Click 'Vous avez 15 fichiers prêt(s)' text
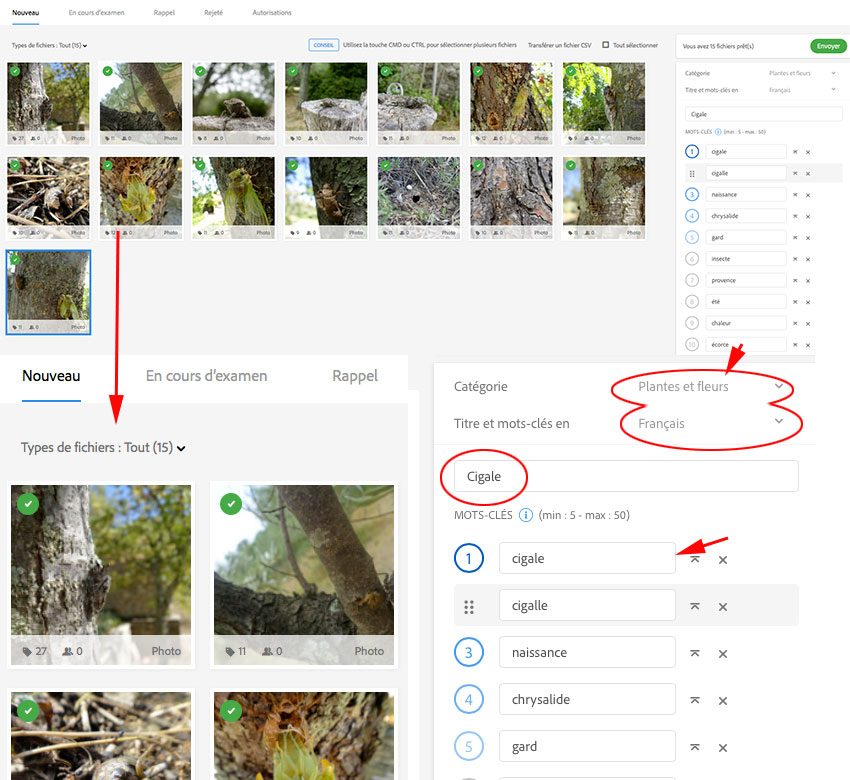This screenshot has width=850, height=780. (x=718, y=46)
